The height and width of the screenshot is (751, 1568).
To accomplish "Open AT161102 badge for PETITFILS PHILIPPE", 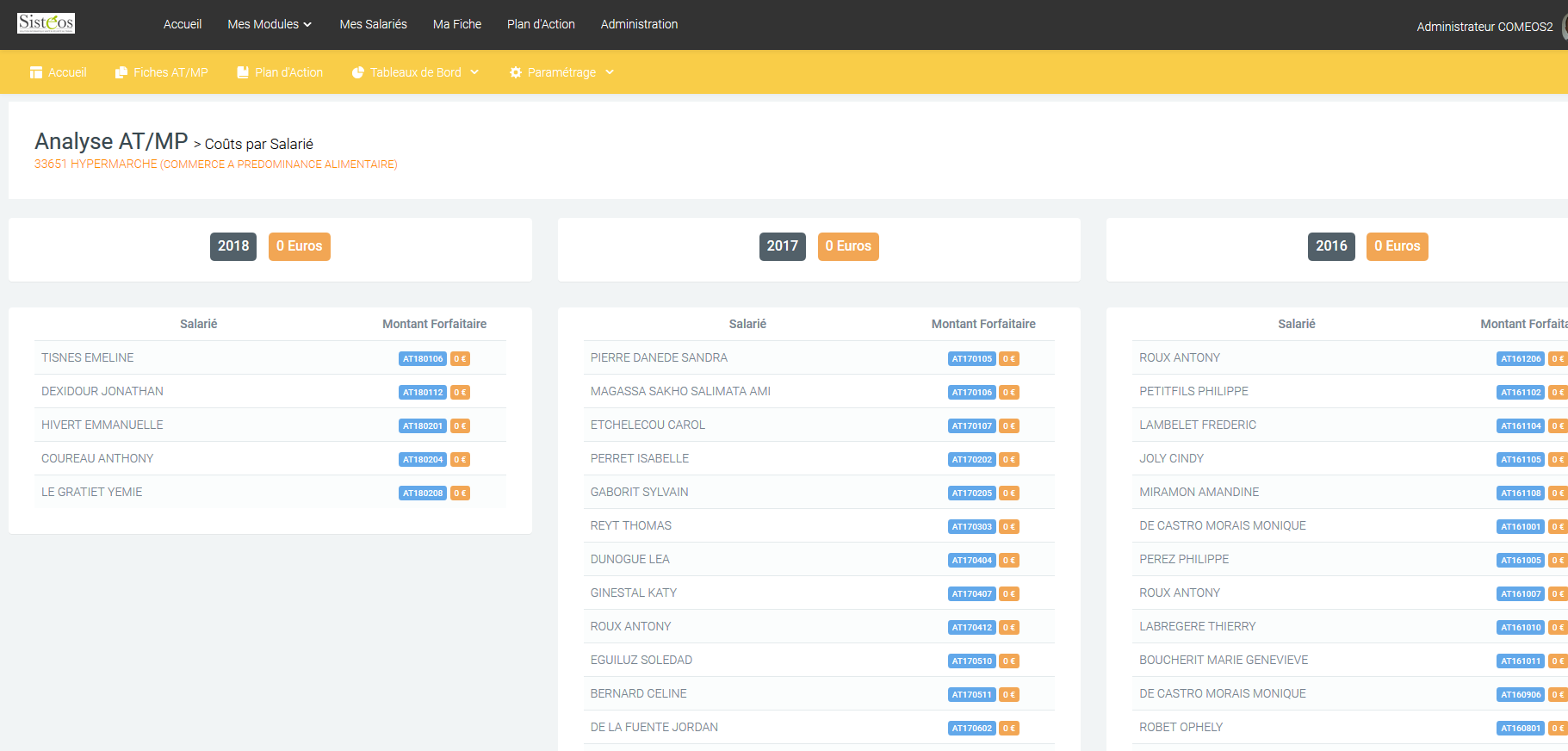I will [x=1521, y=393].
